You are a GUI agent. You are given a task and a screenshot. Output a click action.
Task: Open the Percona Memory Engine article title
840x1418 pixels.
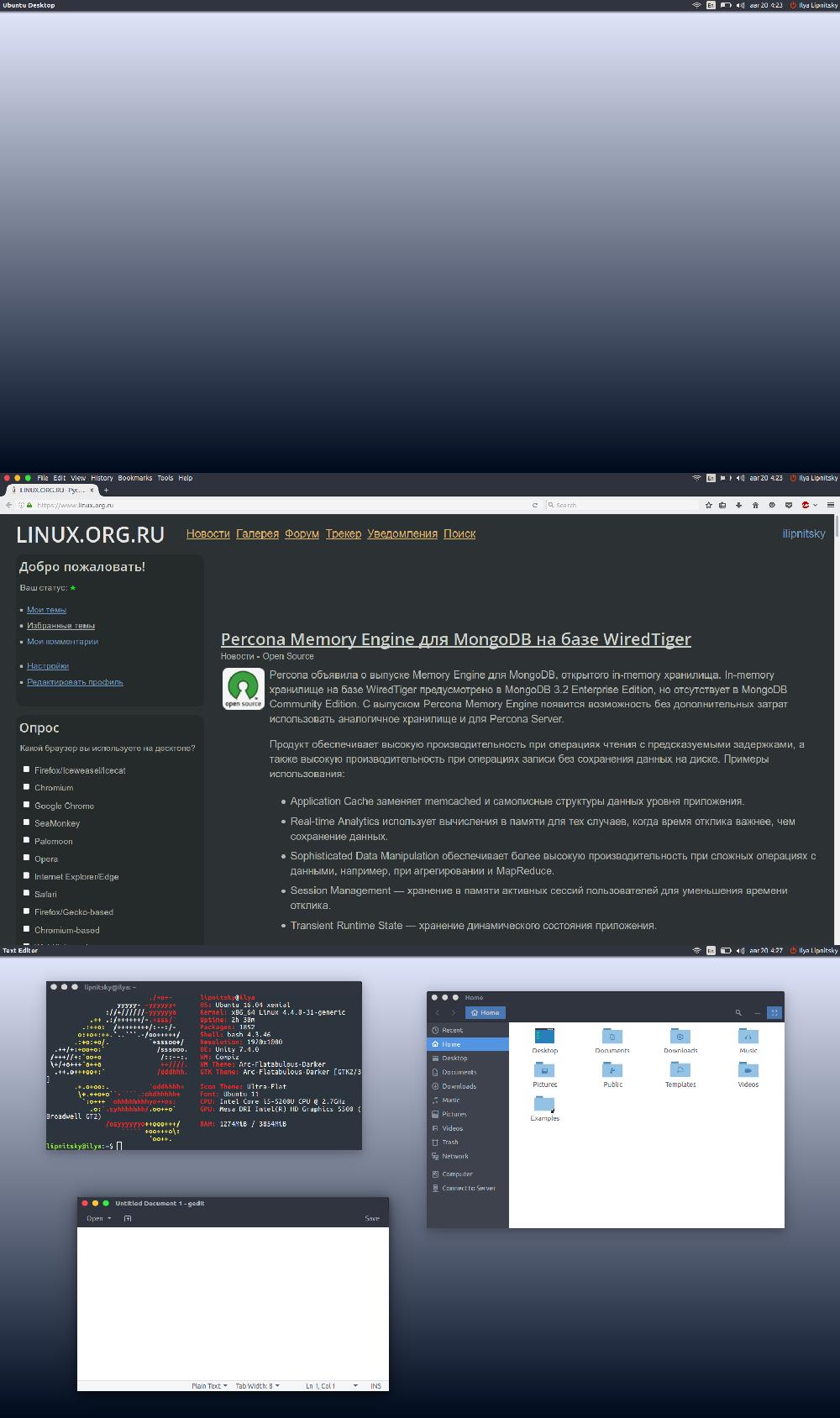(456, 639)
